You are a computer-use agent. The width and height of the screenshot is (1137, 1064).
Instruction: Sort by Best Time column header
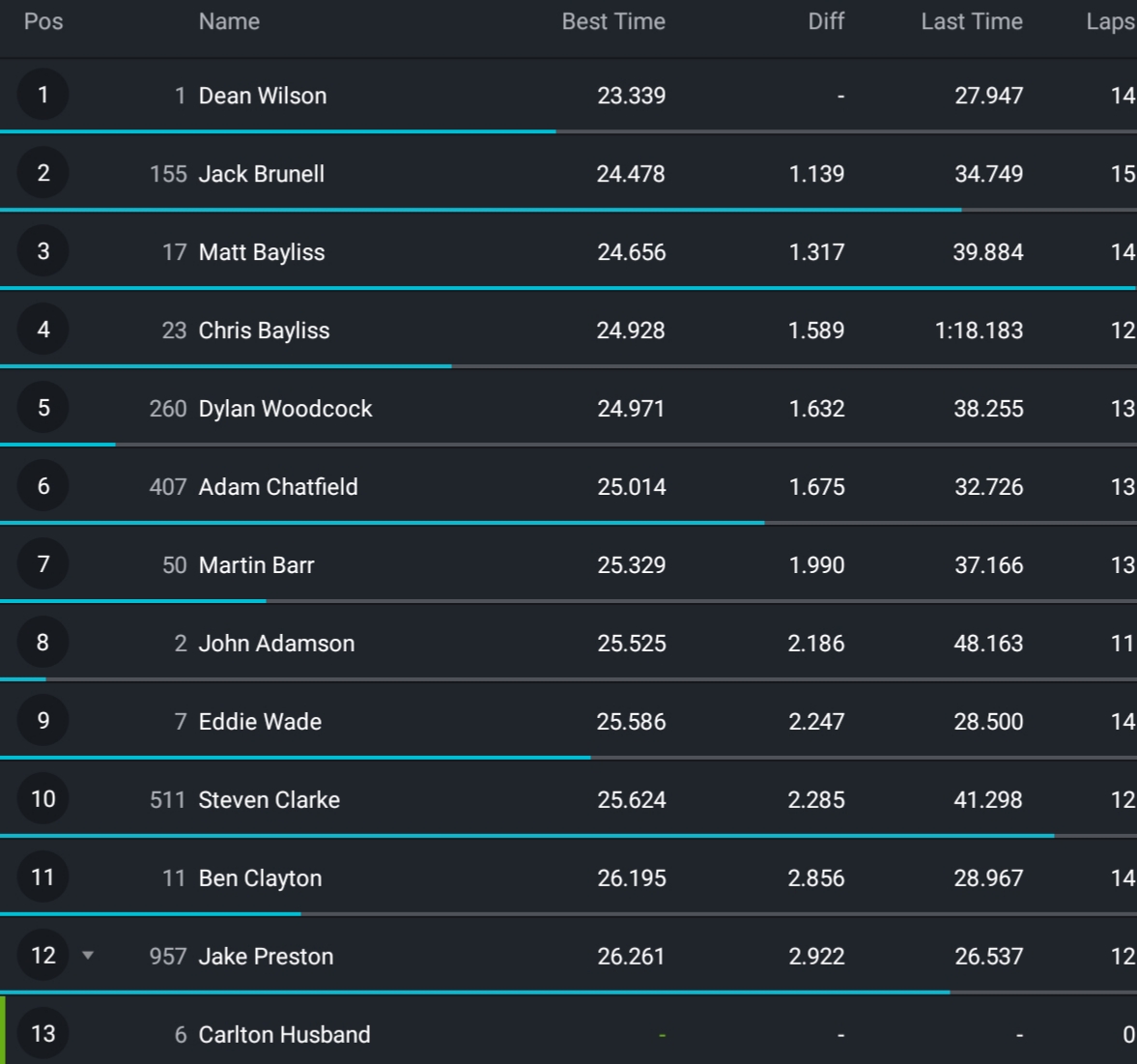click(x=613, y=21)
